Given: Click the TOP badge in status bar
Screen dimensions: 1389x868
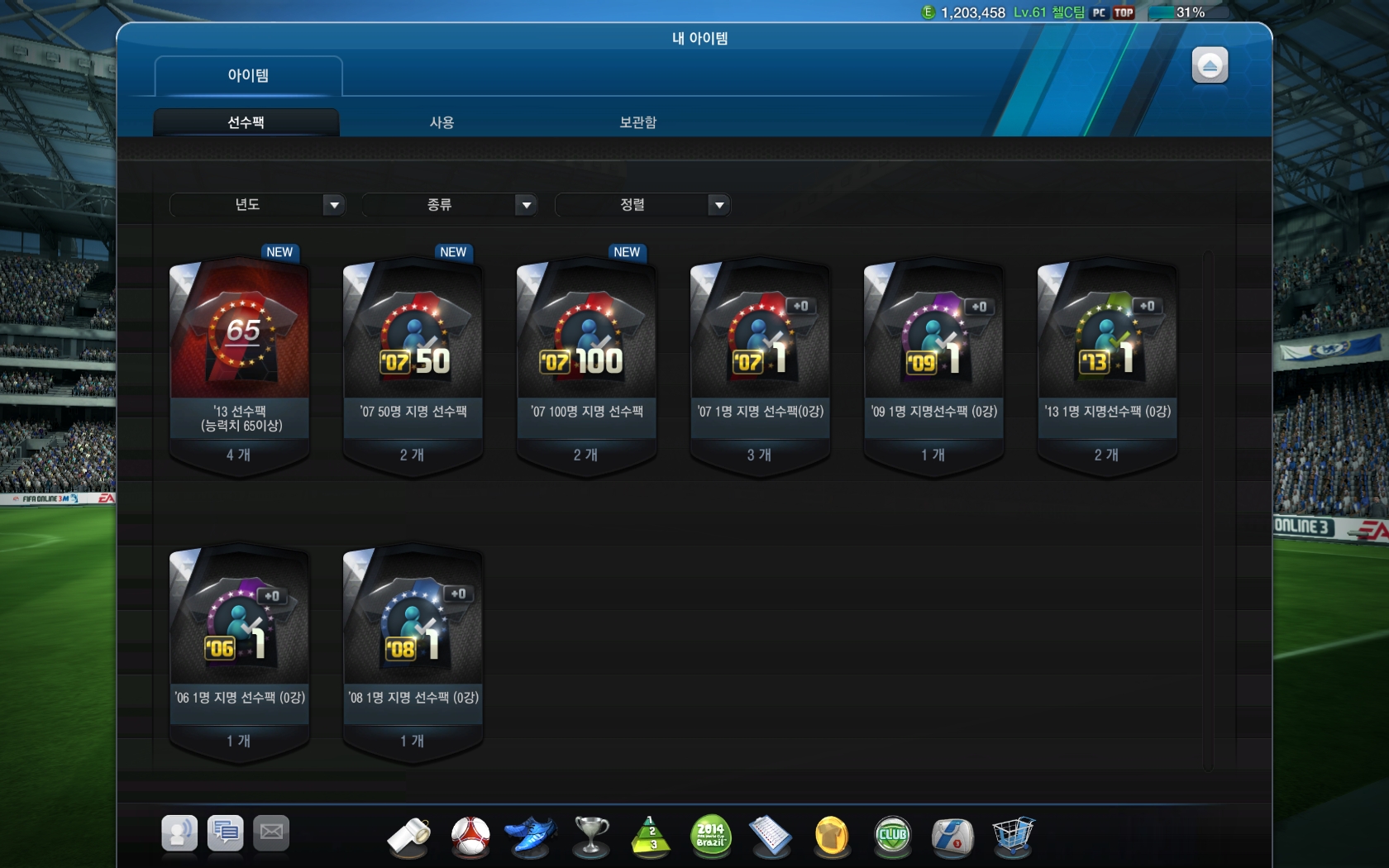Looking at the screenshot, I should pos(1124,12).
